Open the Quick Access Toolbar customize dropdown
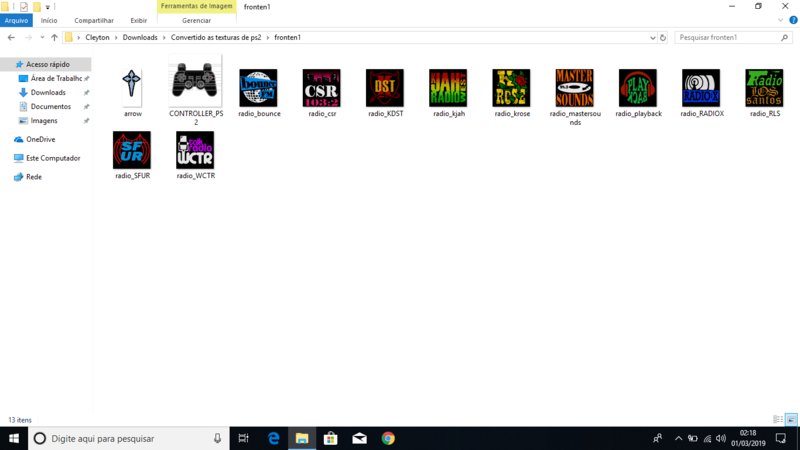 click(47, 7)
